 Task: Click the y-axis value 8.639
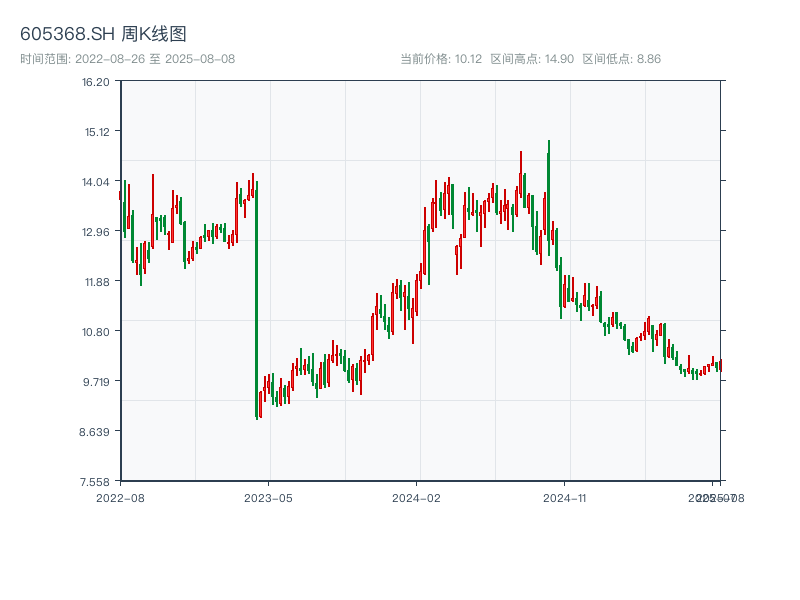[94, 432]
